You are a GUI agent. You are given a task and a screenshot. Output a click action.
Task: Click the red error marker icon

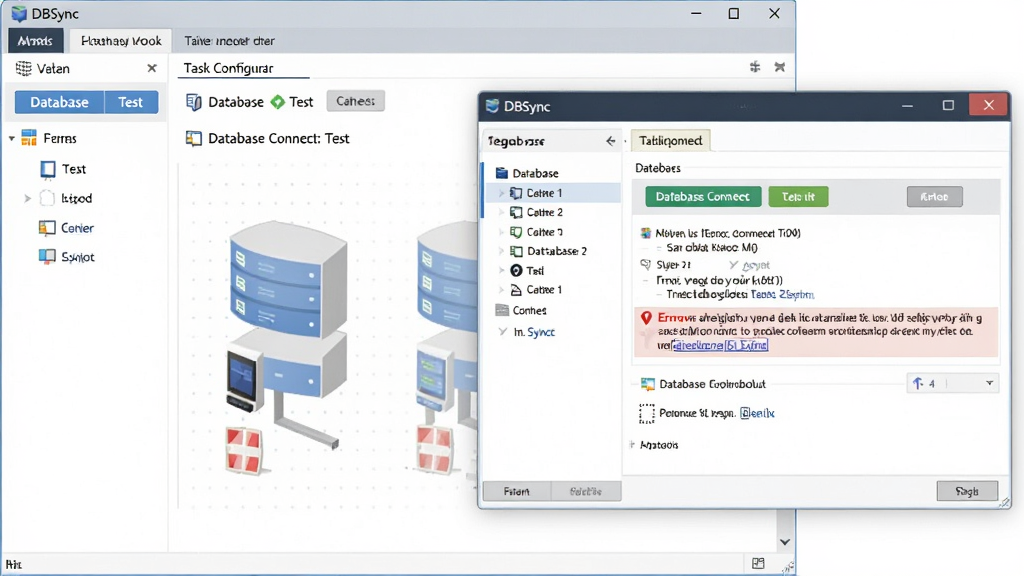click(646, 318)
